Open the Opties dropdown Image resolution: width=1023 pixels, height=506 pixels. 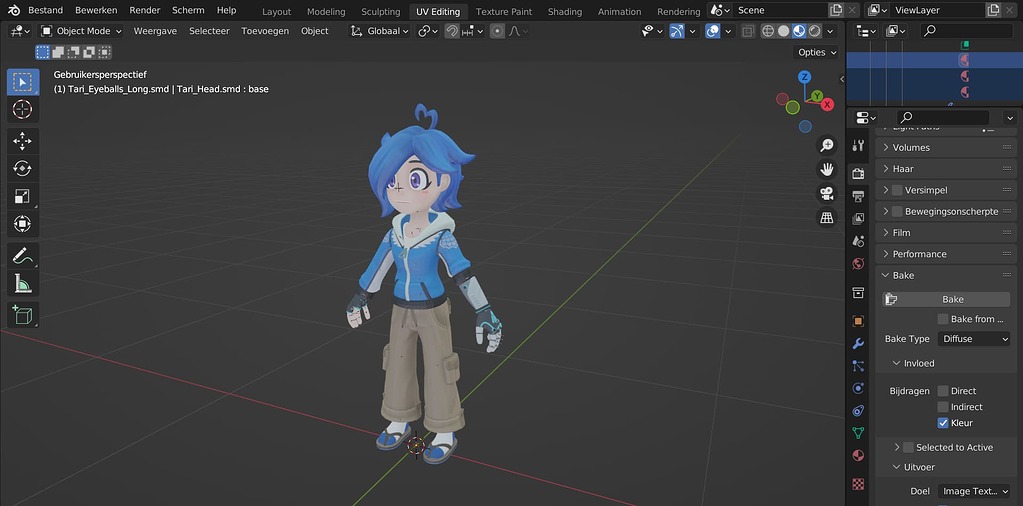click(816, 52)
